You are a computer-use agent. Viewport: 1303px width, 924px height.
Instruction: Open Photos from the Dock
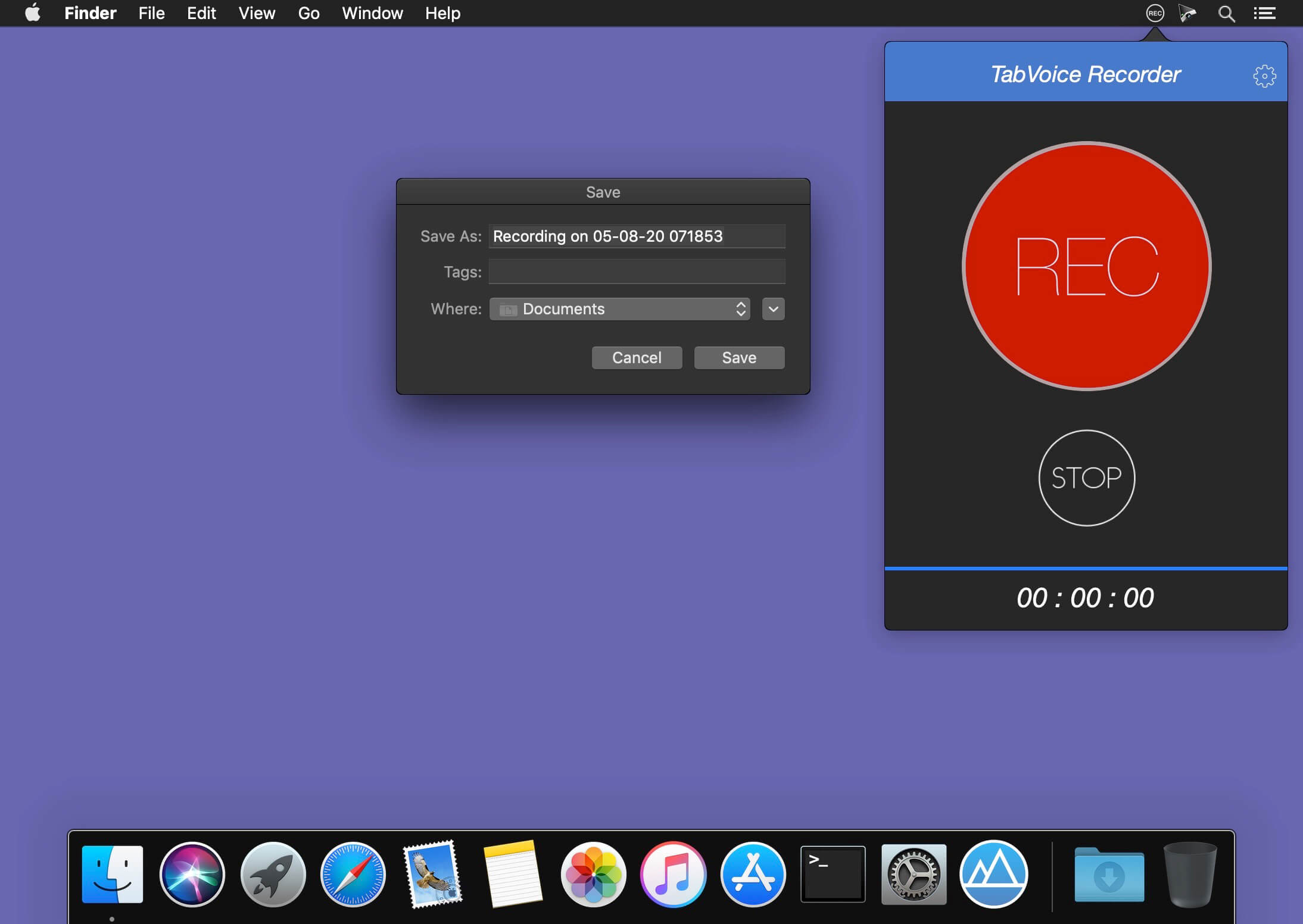pyautogui.click(x=593, y=874)
